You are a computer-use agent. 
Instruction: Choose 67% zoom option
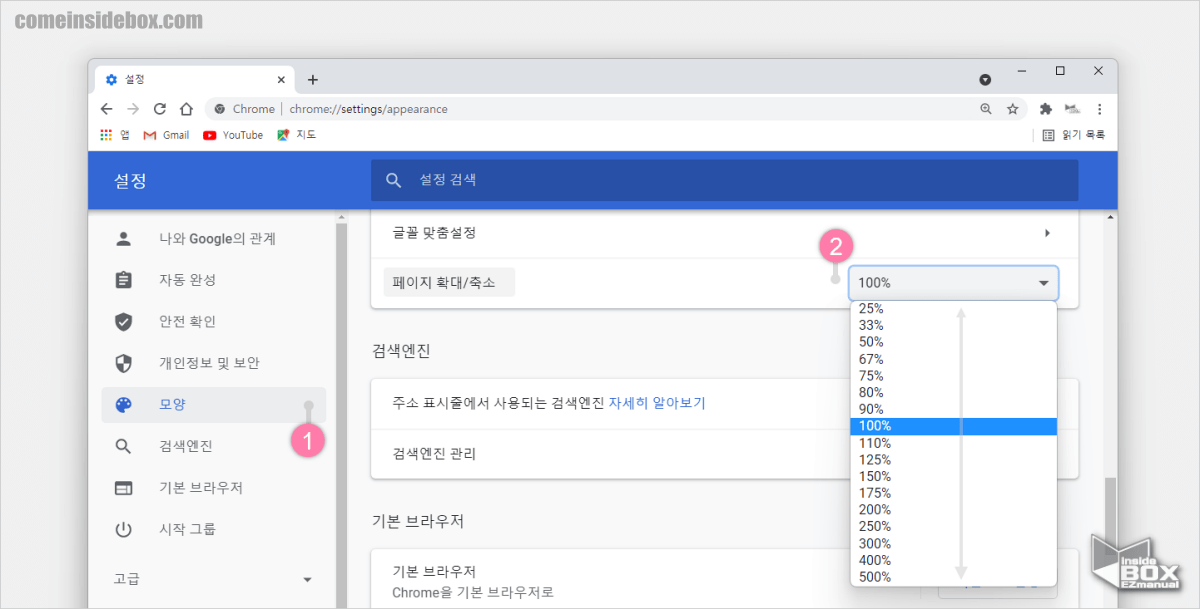pyautogui.click(x=953, y=359)
